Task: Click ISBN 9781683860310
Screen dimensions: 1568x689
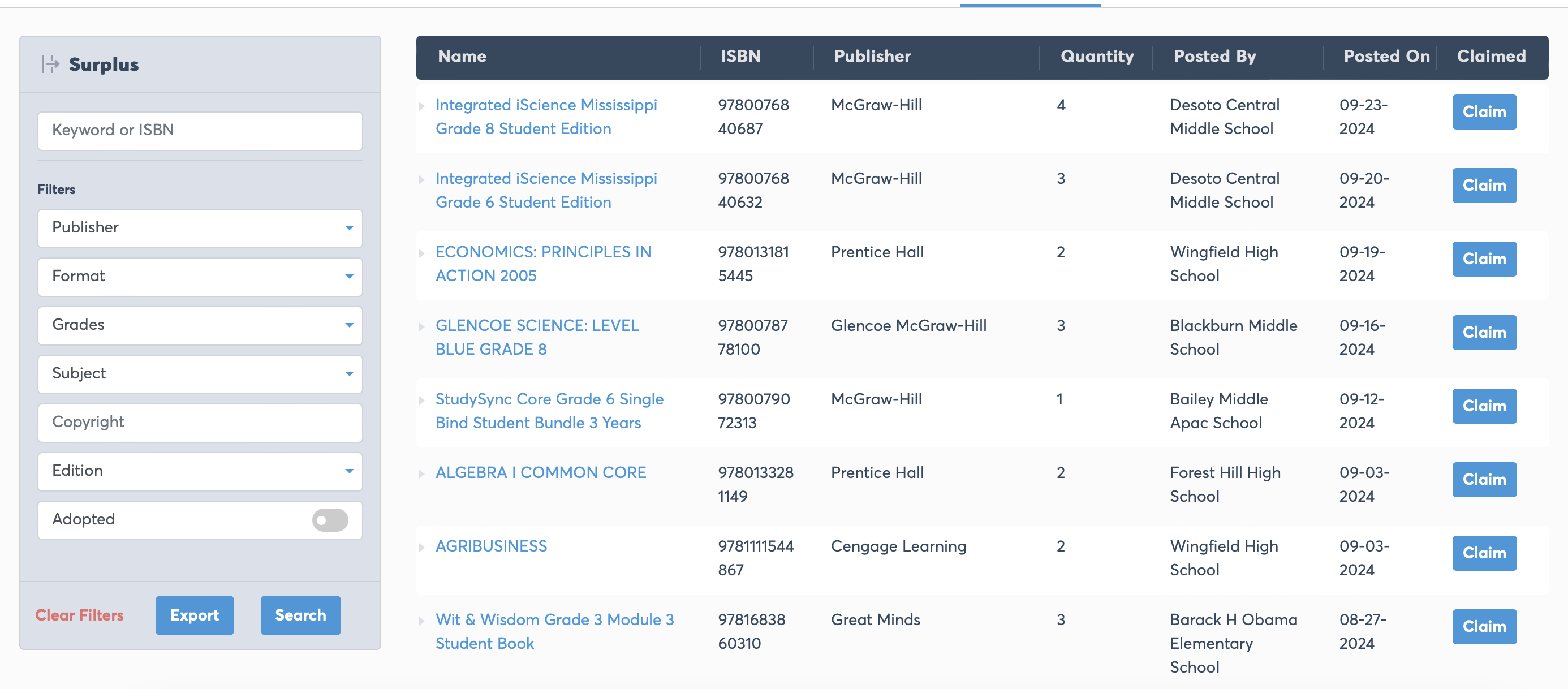Action: [752, 632]
